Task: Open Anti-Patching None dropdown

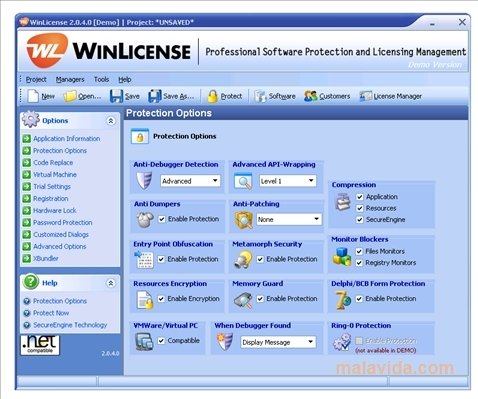Action: click(x=289, y=219)
